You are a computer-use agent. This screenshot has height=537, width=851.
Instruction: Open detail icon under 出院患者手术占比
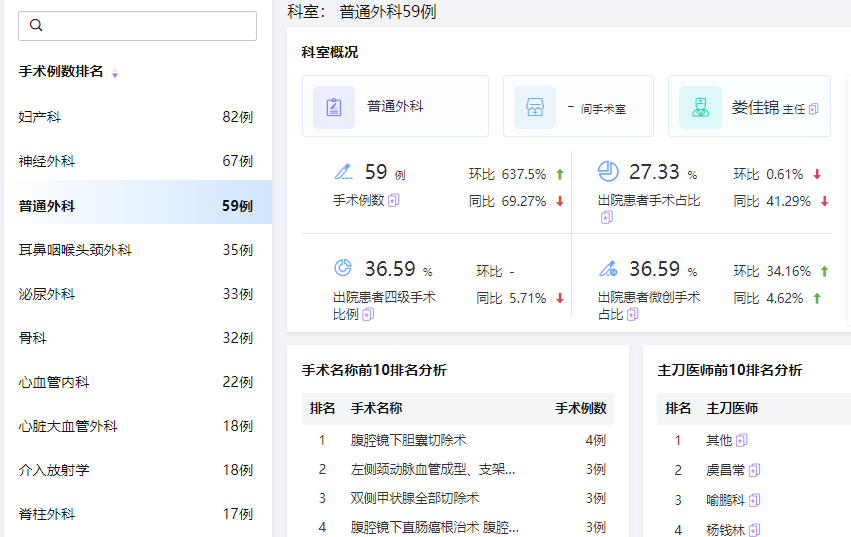point(607,217)
